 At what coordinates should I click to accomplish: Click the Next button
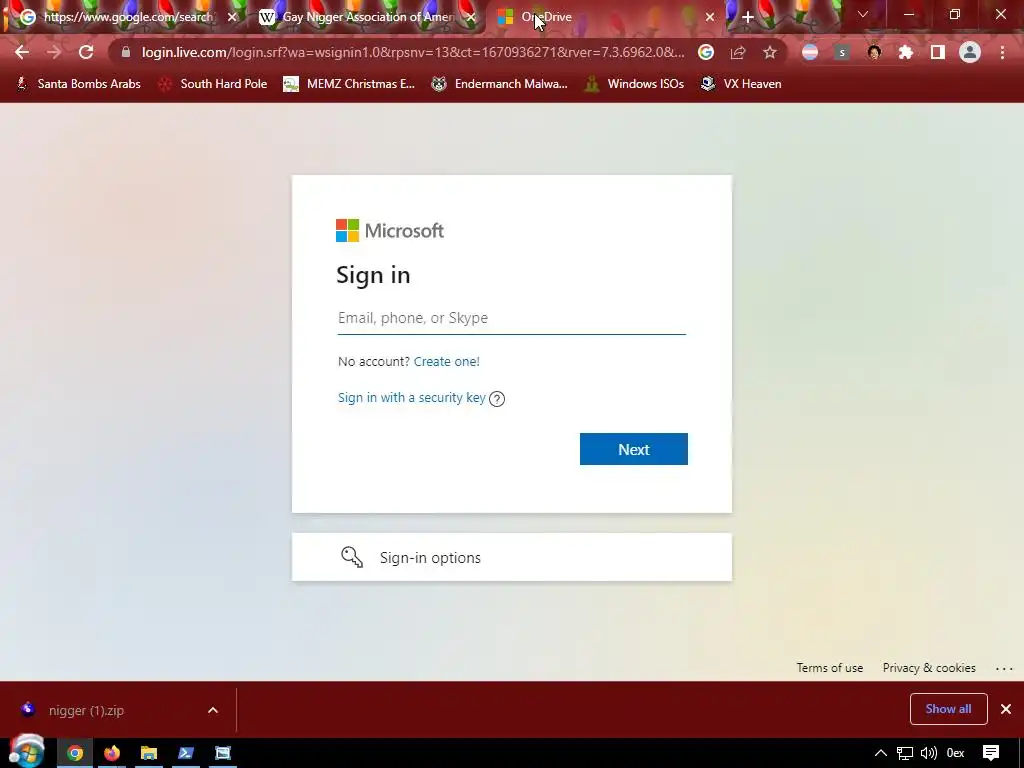[x=633, y=449]
